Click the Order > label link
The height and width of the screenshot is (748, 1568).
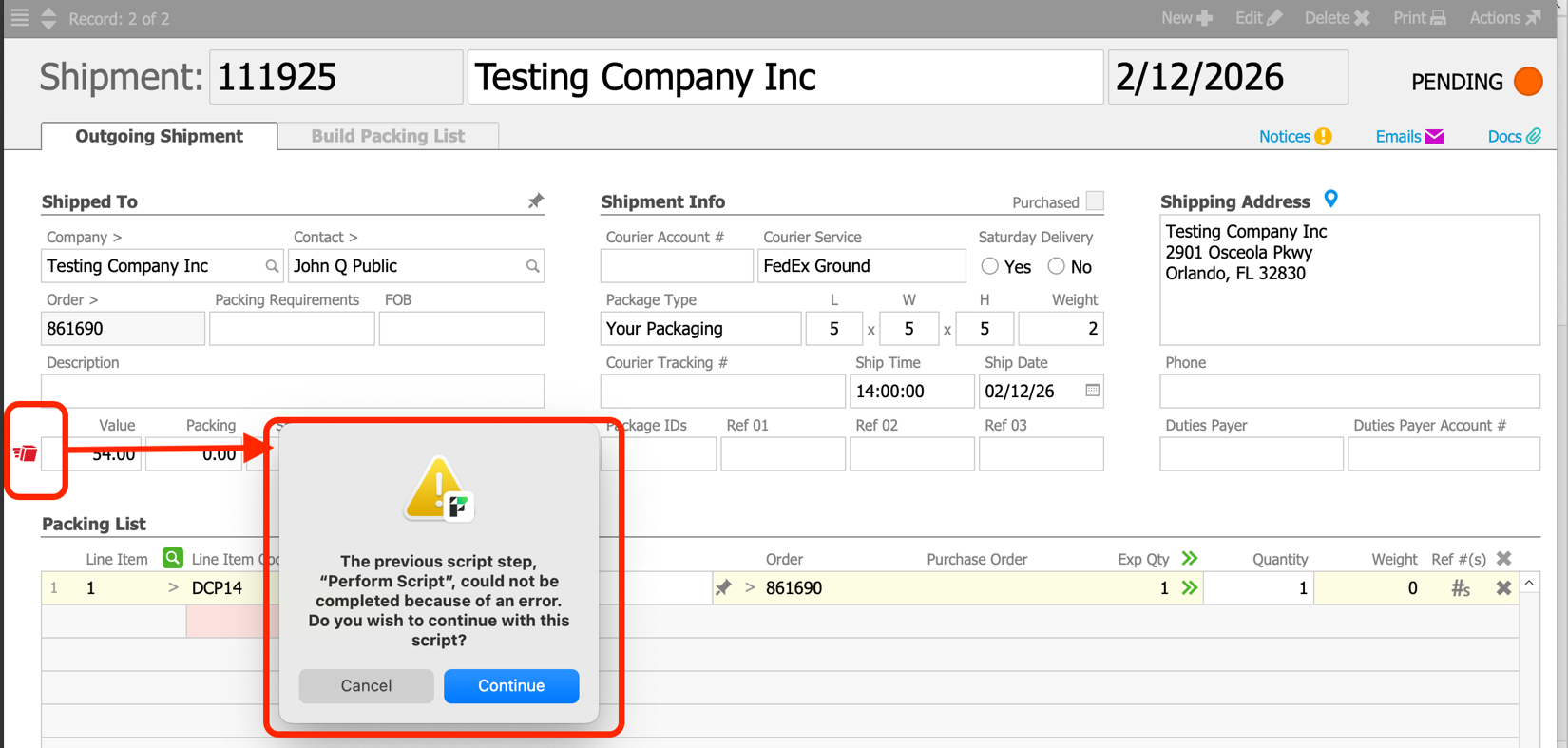click(x=72, y=299)
